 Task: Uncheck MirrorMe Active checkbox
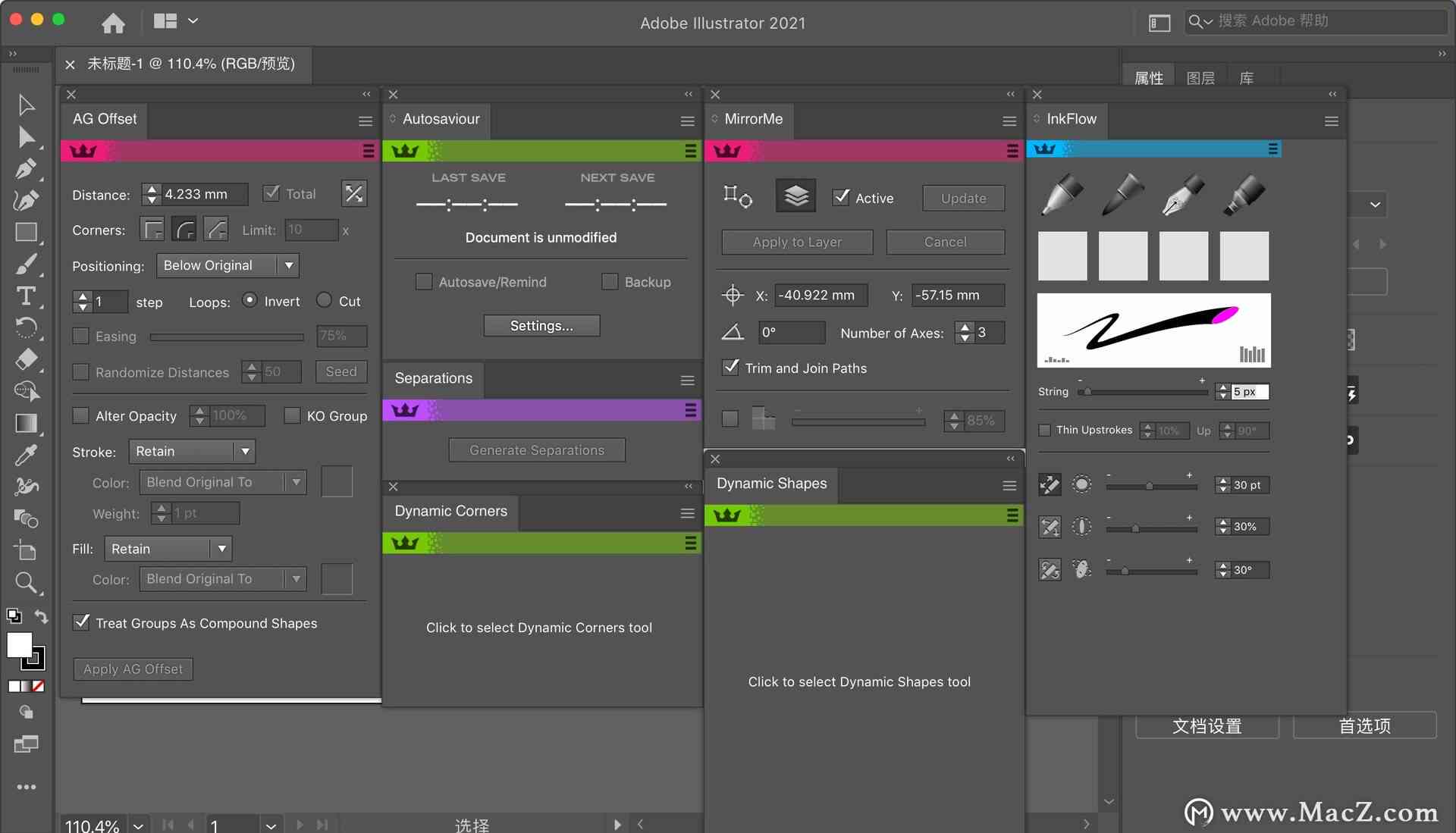tap(841, 197)
